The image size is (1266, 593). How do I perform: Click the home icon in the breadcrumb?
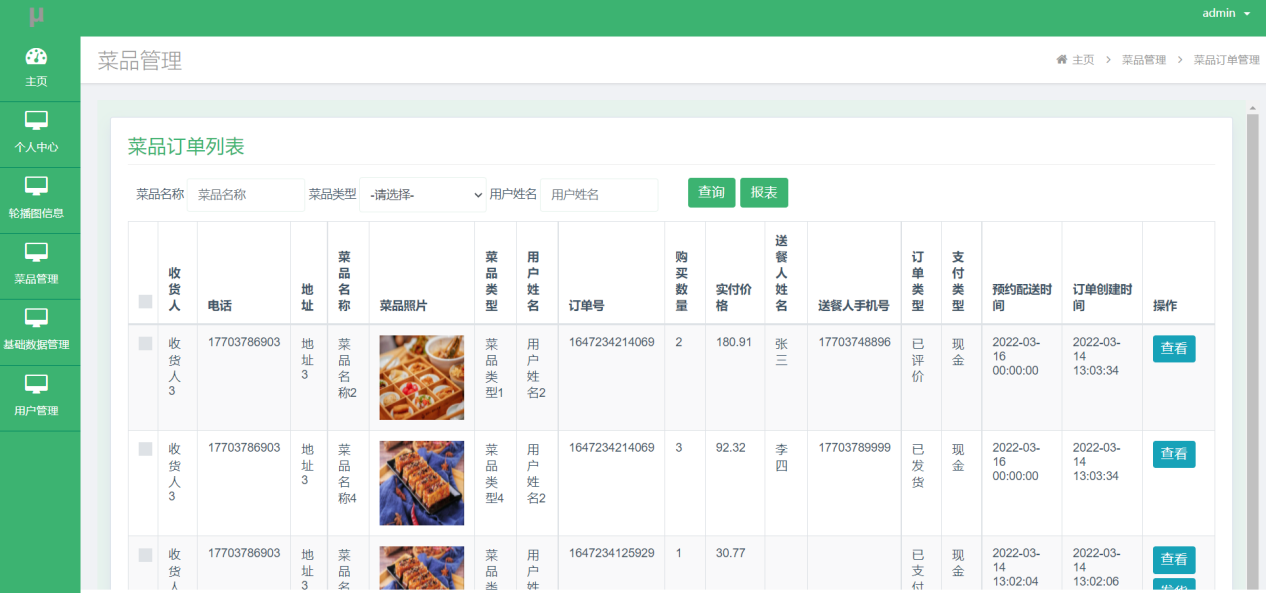click(1061, 60)
